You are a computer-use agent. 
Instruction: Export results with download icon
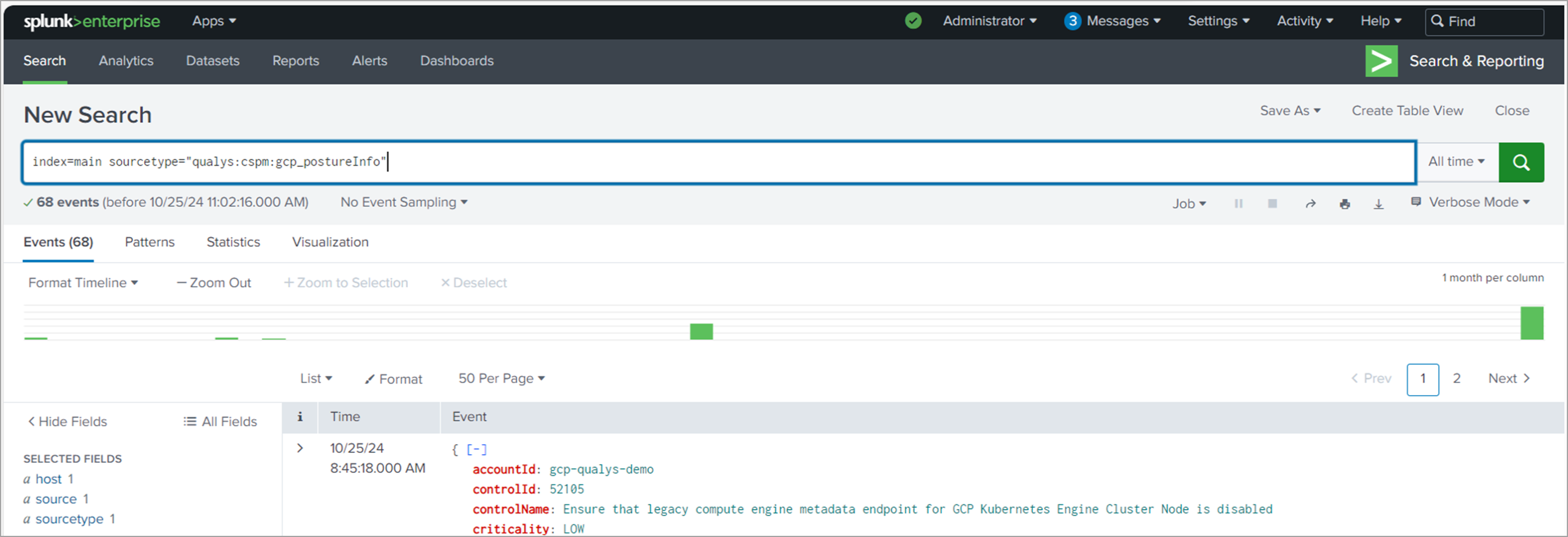pyautogui.click(x=1379, y=203)
